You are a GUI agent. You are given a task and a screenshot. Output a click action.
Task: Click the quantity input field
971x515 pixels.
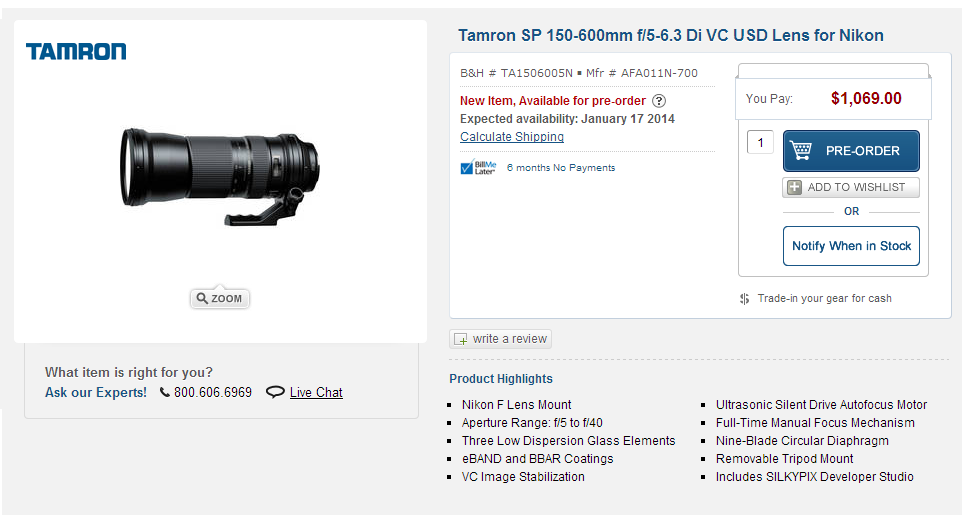coord(760,143)
